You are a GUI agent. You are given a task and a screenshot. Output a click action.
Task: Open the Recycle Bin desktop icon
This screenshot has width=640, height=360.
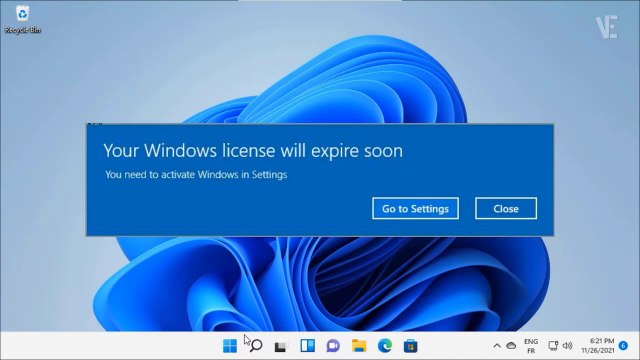pos(22,19)
